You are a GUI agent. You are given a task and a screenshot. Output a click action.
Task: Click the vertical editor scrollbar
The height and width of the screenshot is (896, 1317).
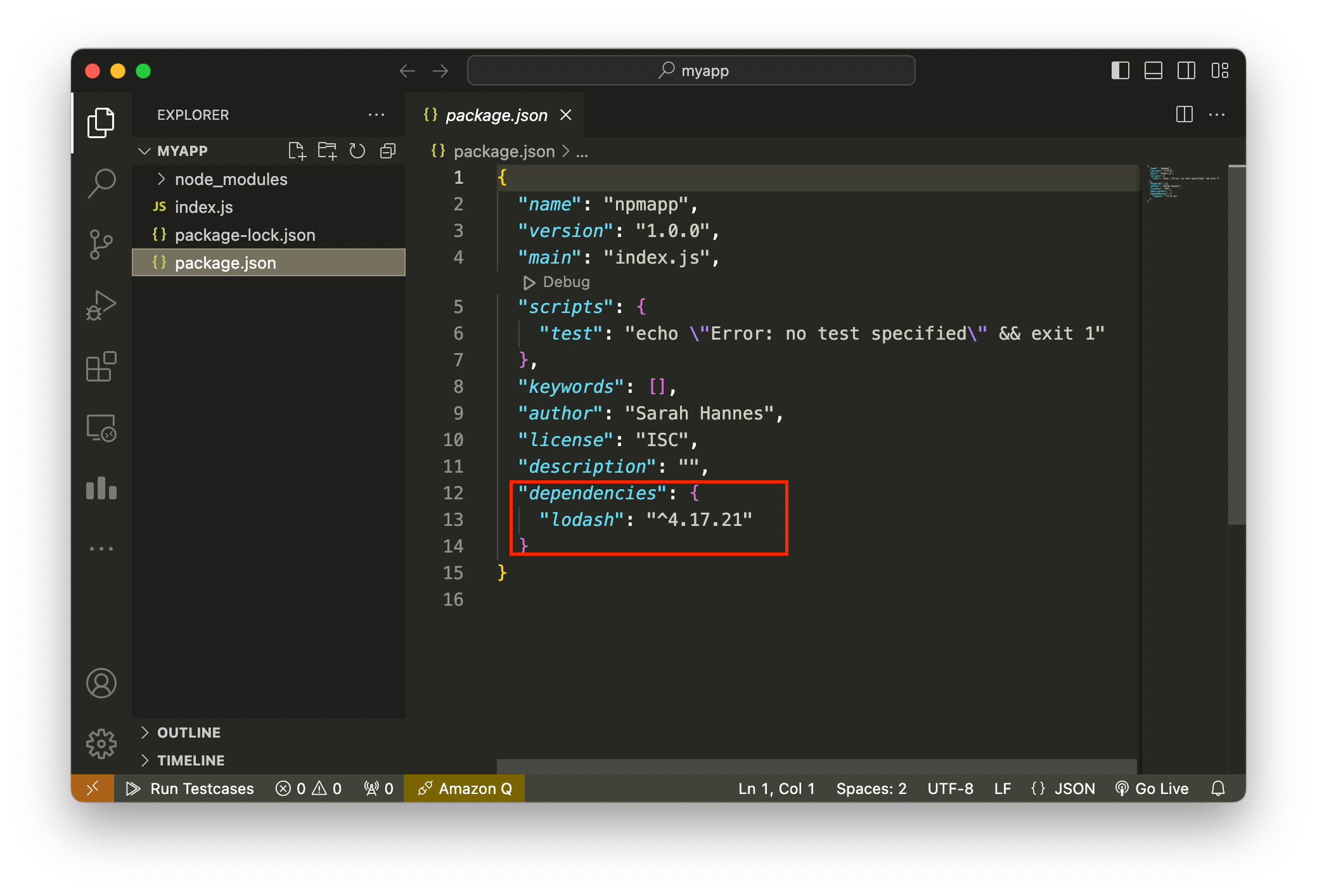[1237, 345]
